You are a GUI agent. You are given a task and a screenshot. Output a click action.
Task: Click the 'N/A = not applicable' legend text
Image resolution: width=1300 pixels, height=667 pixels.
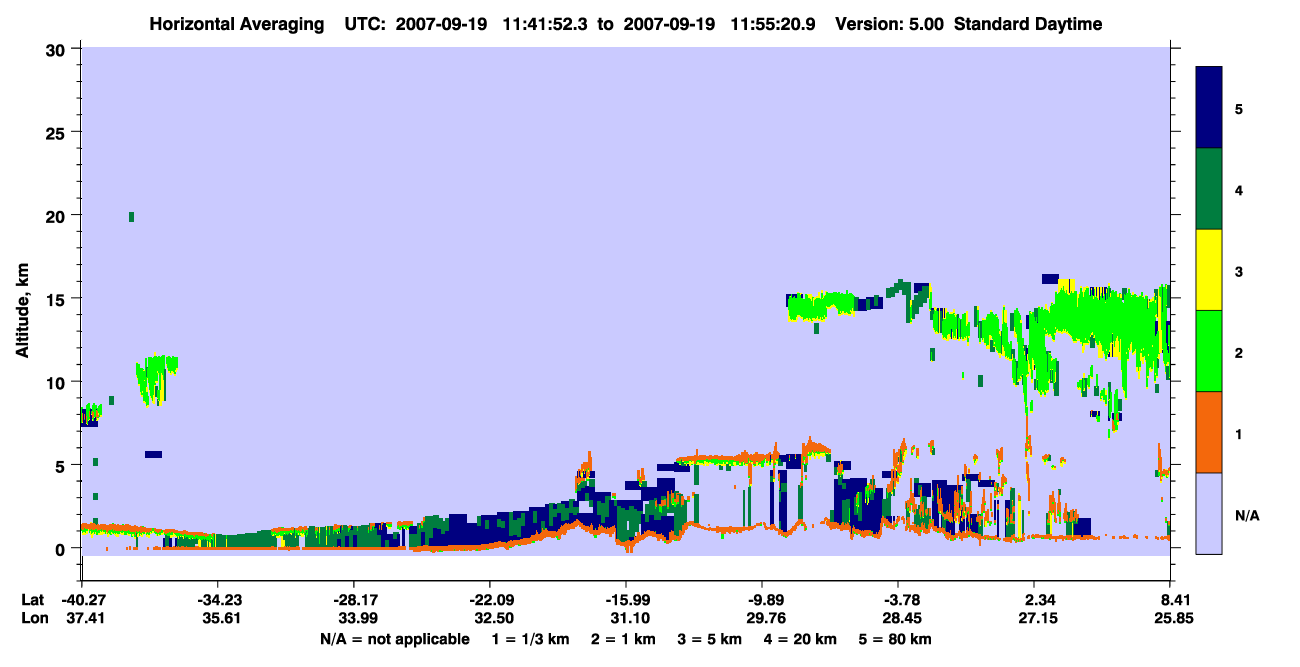tap(394, 639)
